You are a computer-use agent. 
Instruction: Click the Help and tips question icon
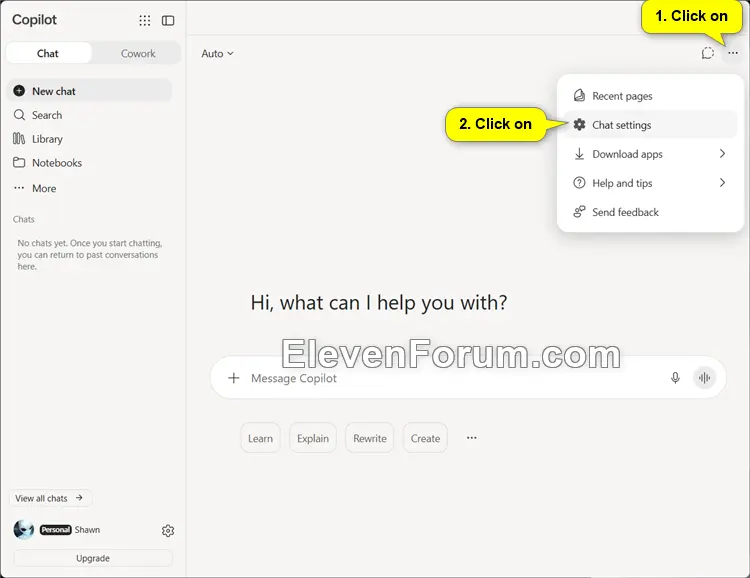click(579, 183)
